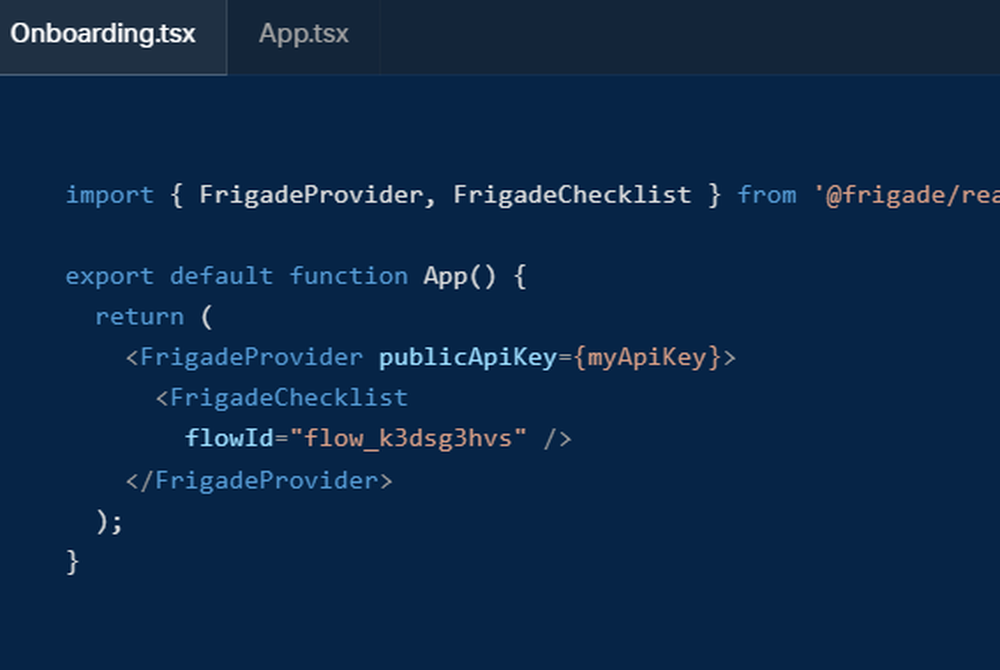Click the flowId attribute name
Screen dimensions: 1000x670
[229, 439]
